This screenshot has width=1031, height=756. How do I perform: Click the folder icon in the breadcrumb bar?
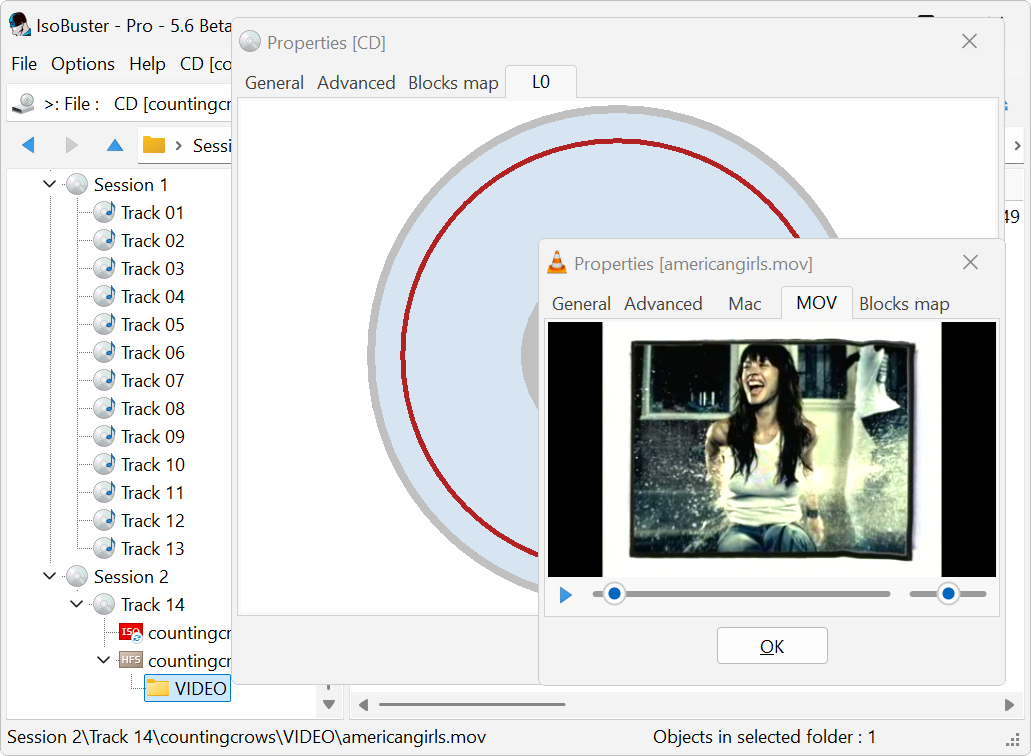154,145
